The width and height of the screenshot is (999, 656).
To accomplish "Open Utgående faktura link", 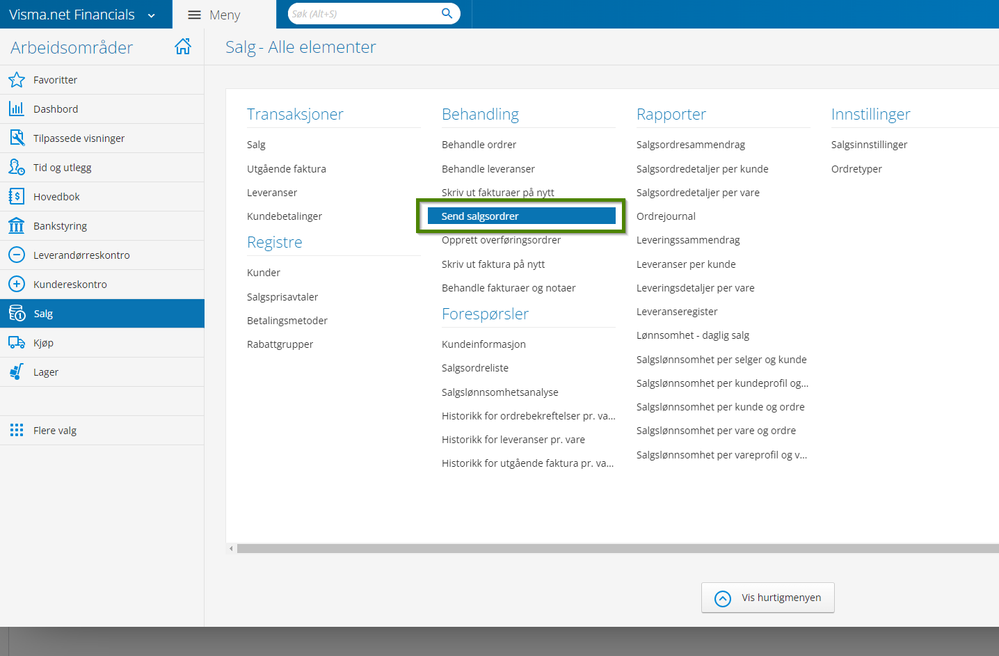I will pos(286,169).
